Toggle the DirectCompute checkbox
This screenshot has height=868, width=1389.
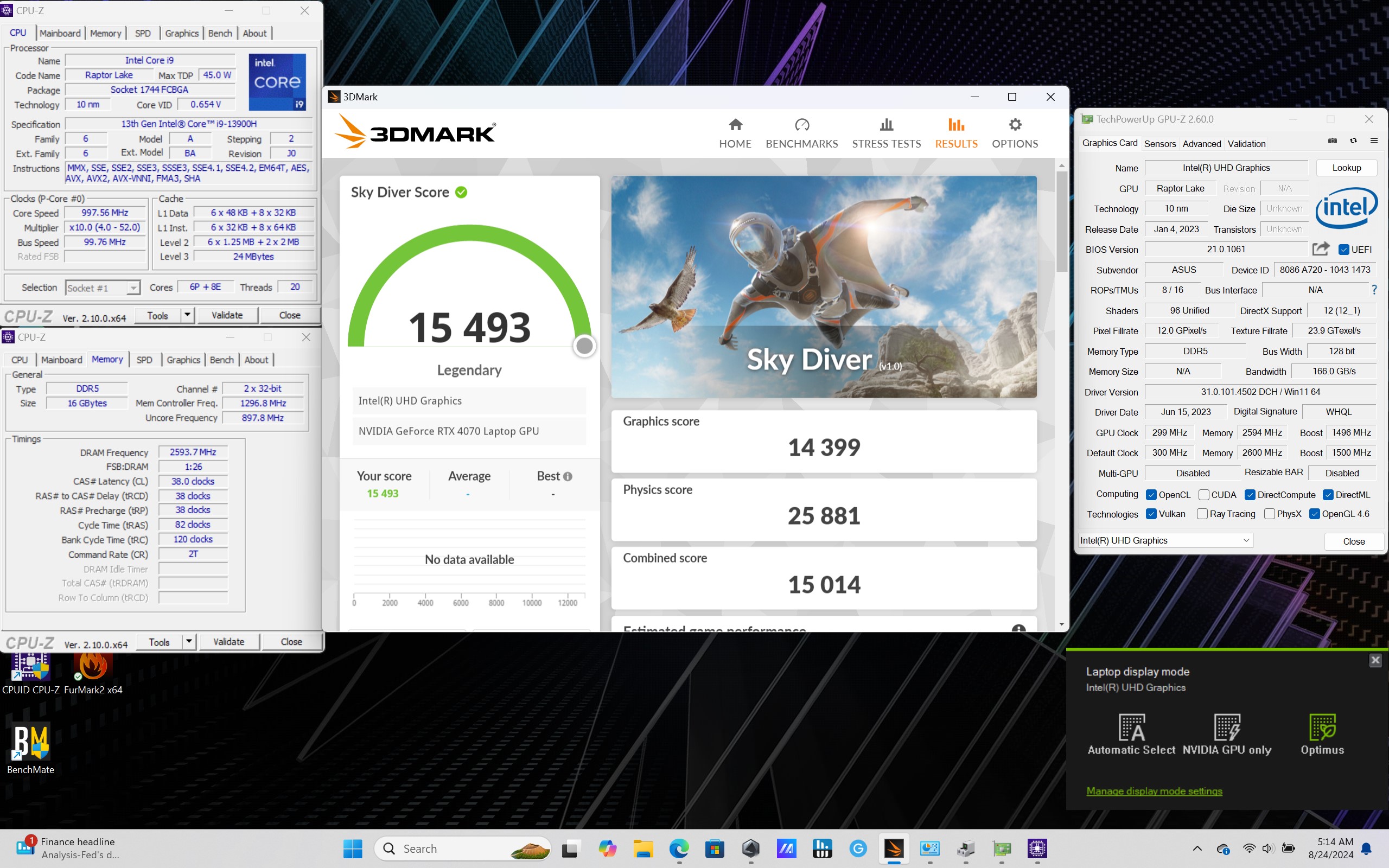pyautogui.click(x=1250, y=495)
